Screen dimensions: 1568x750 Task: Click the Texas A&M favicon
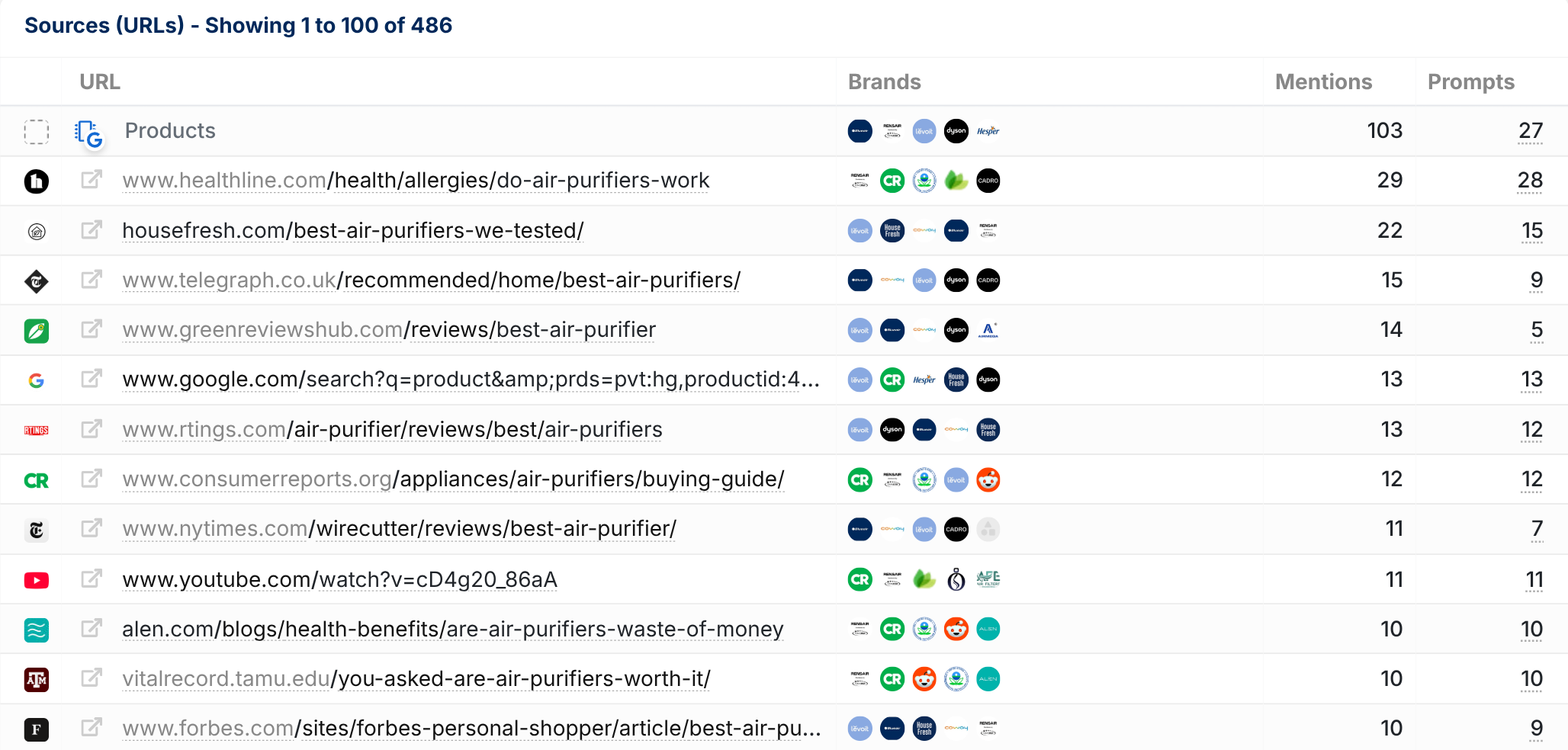coord(37,679)
